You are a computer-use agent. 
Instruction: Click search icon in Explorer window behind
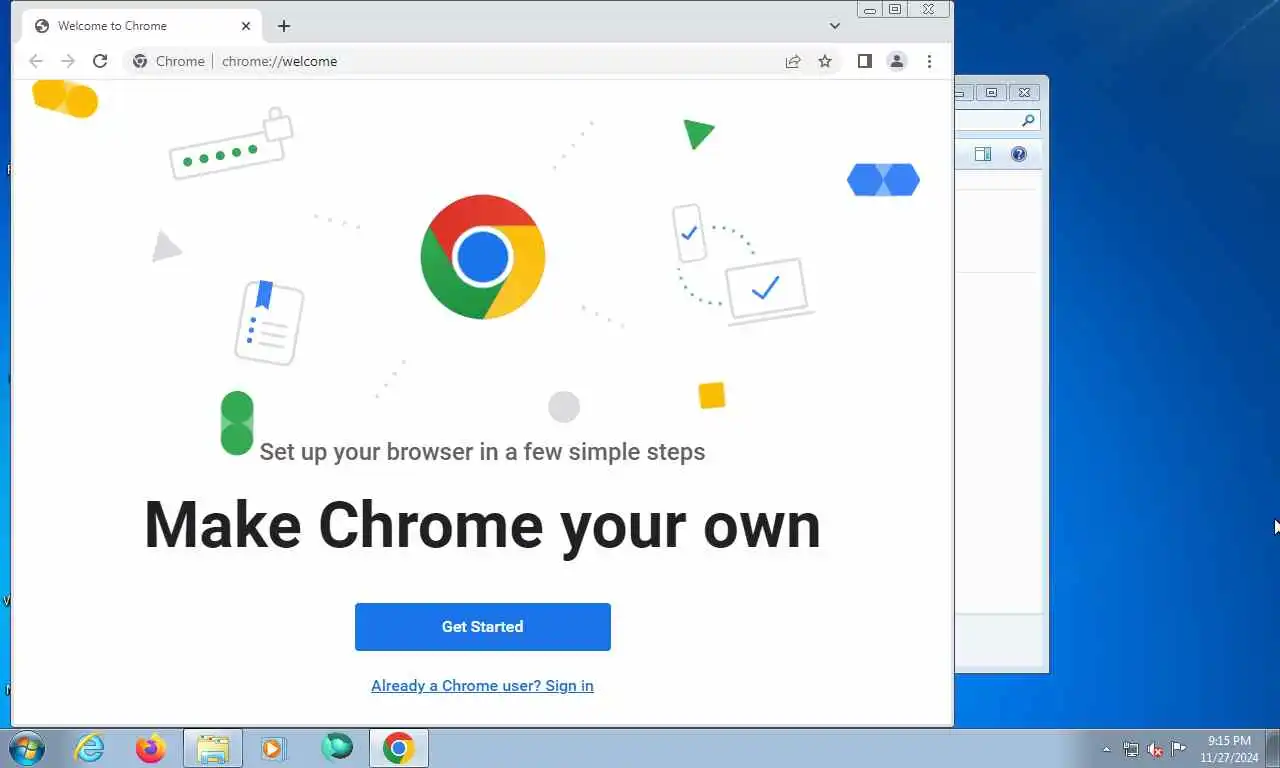(x=1028, y=120)
